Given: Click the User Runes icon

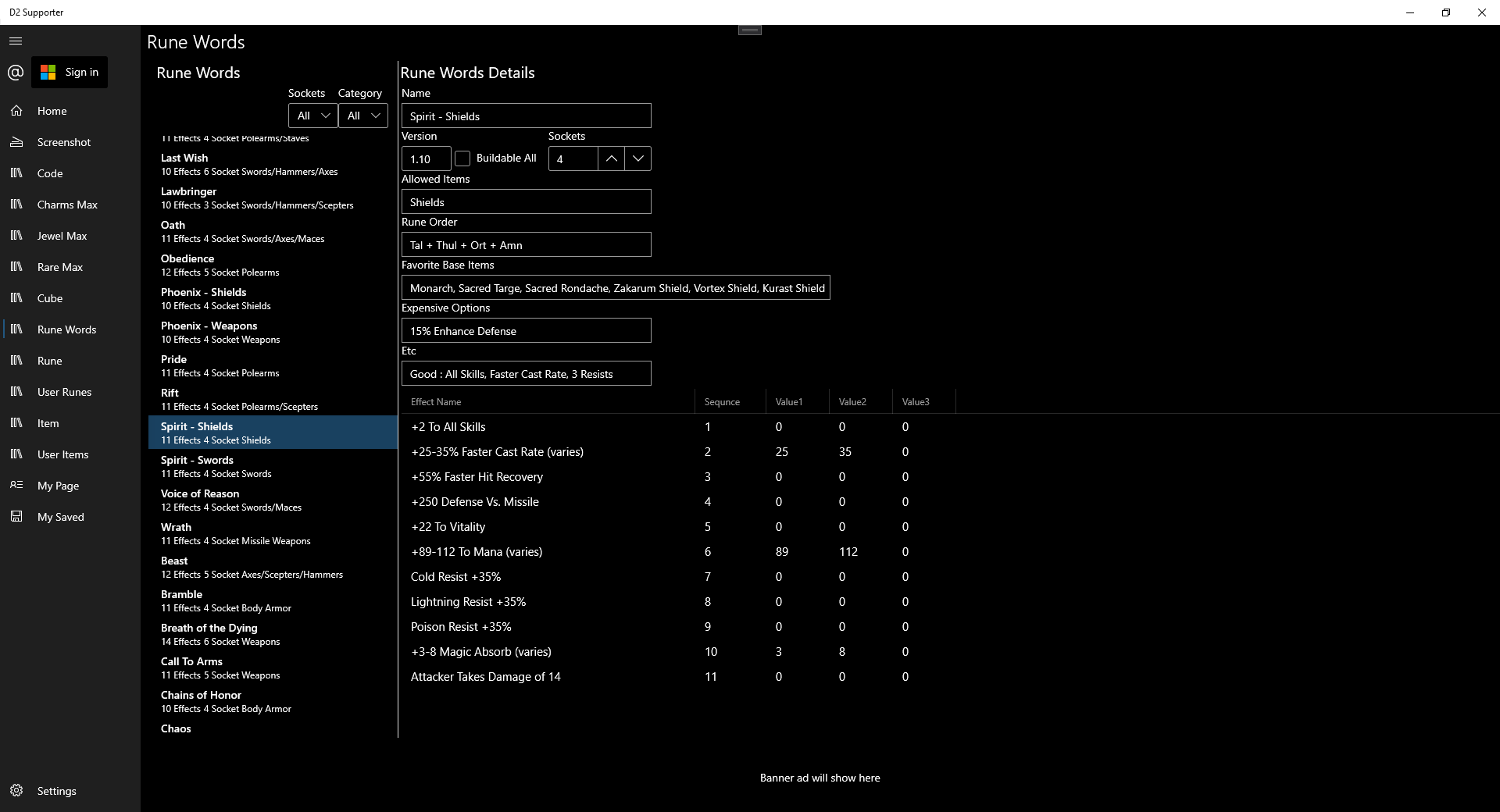Looking at the screenshot, I should pyautogui.click(x=16, y=392).
